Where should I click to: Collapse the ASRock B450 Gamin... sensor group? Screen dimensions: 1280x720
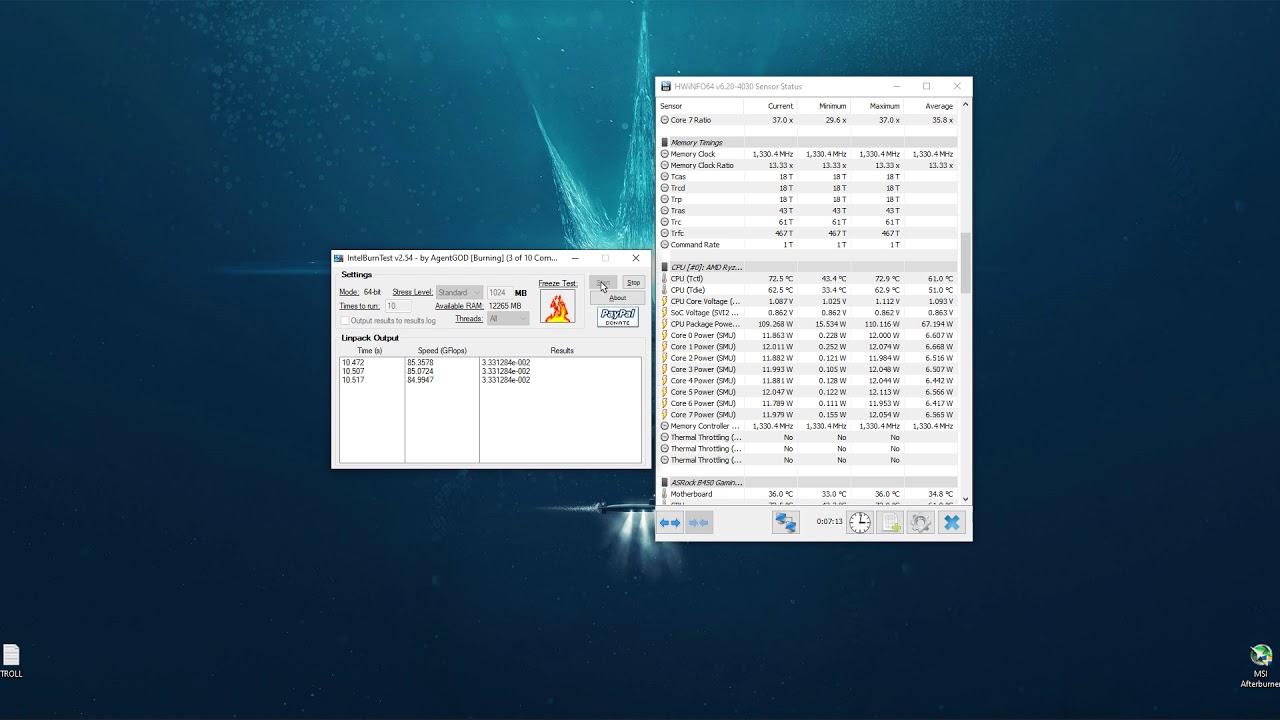[808, 482]
